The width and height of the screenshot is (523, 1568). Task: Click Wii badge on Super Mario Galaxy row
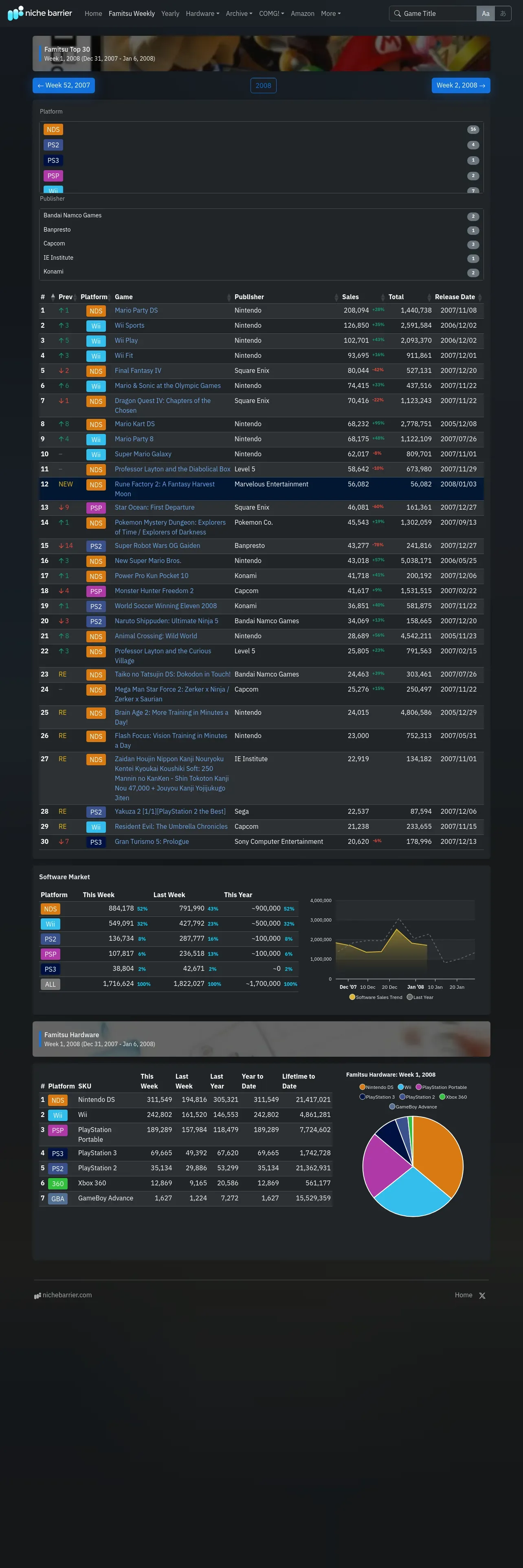tap(96, 455)
